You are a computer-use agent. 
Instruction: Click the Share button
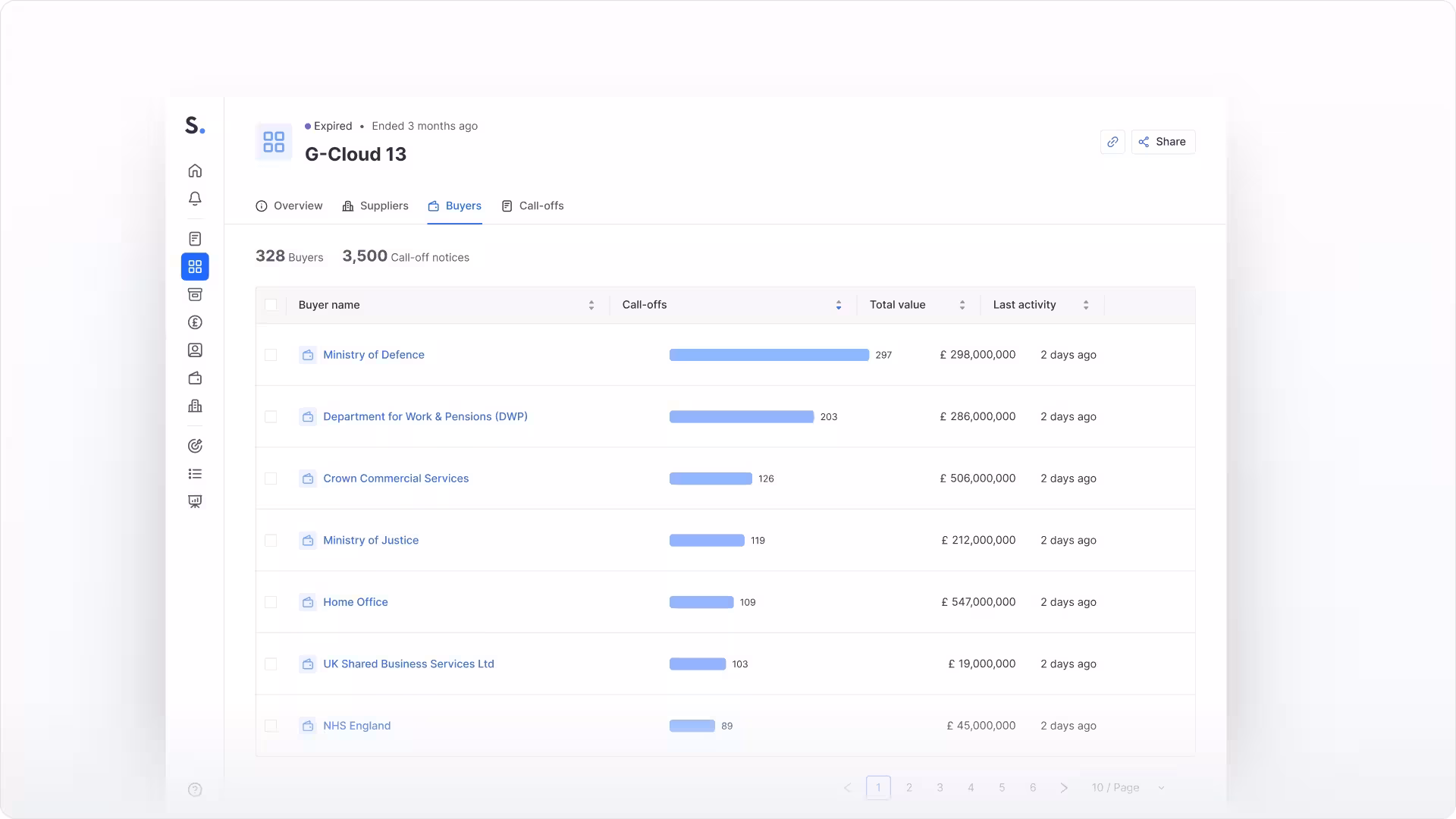(1163, 142)
